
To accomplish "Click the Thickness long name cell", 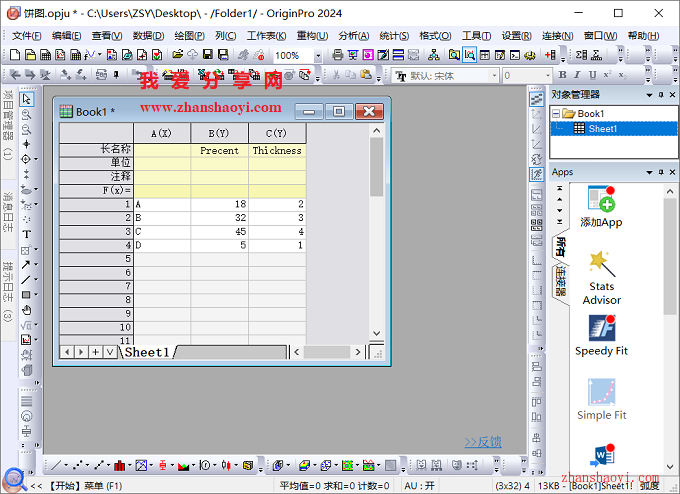I will point(277,150).
